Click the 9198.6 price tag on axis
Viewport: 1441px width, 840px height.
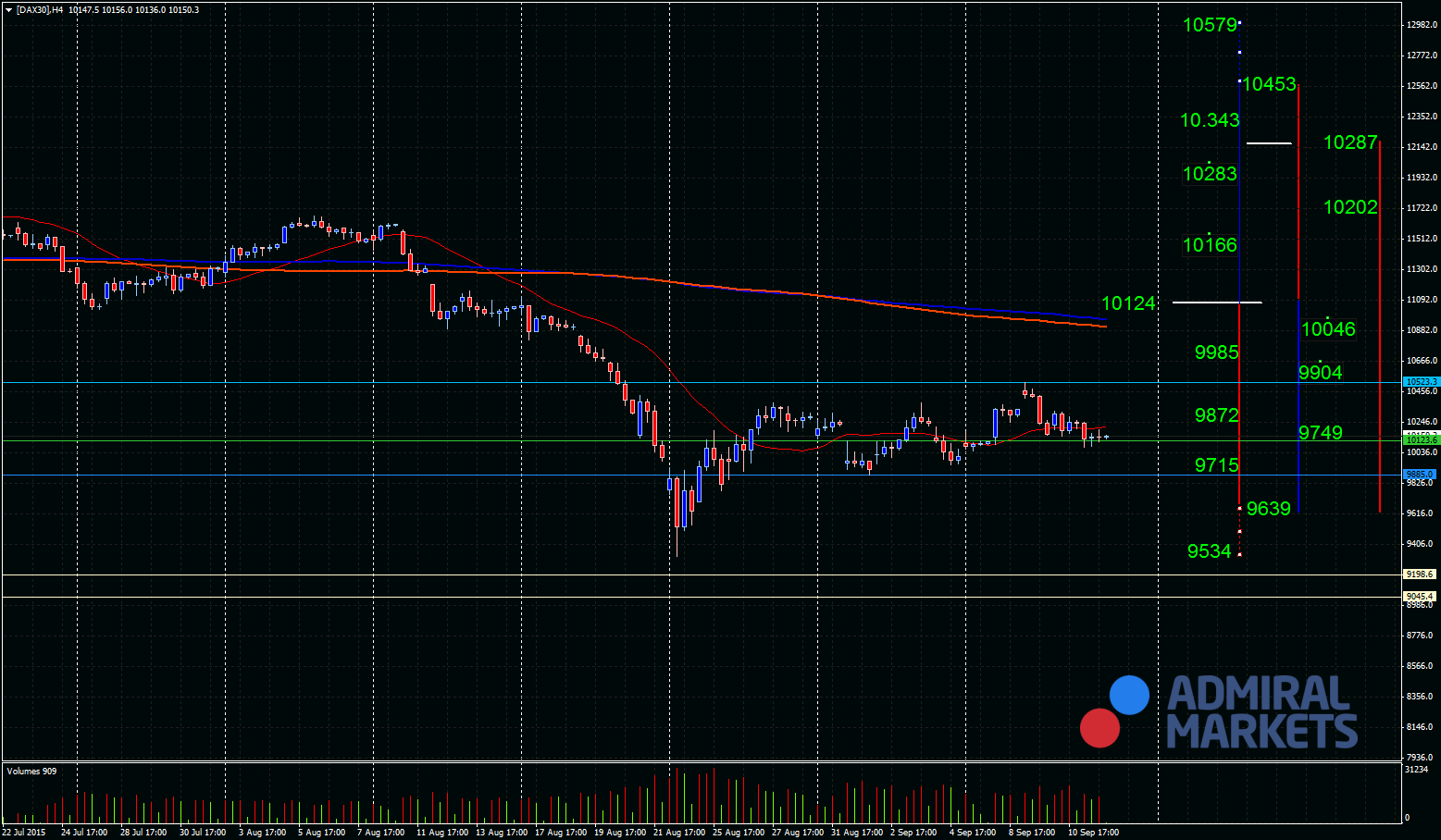pyautogui.click(x=1420, y=574)
